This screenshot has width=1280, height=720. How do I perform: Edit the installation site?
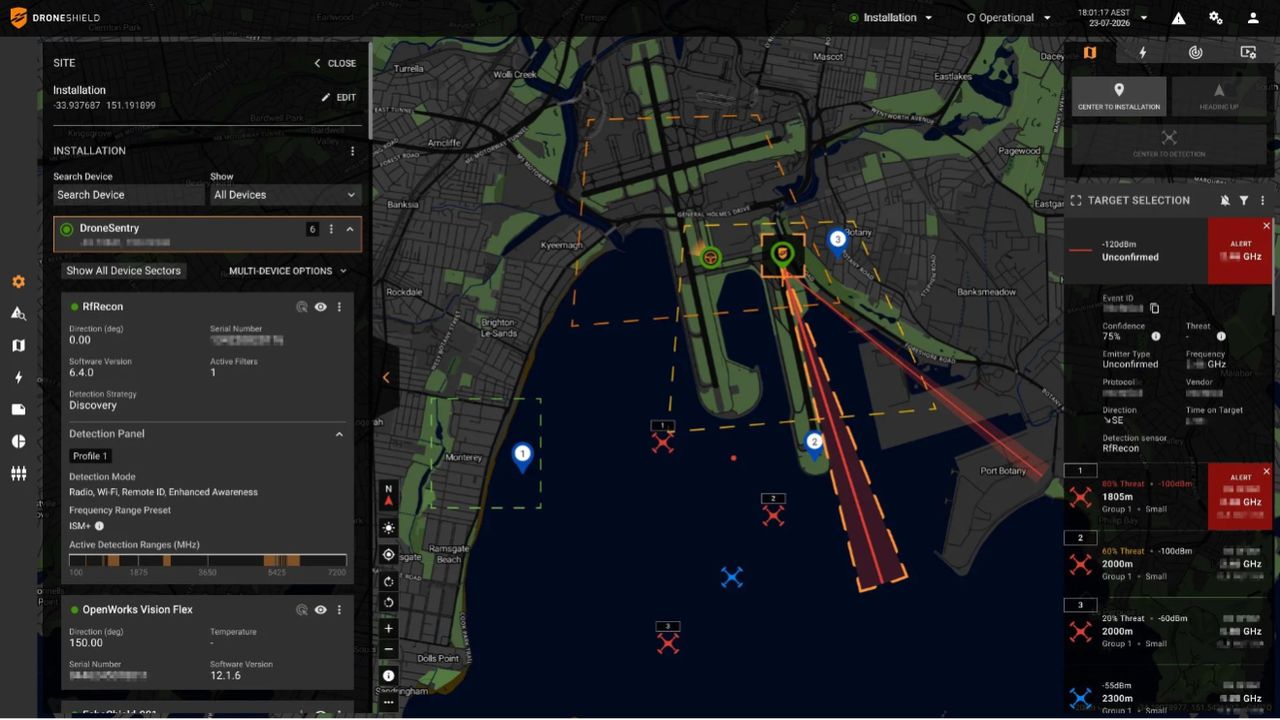click(339, 98)
